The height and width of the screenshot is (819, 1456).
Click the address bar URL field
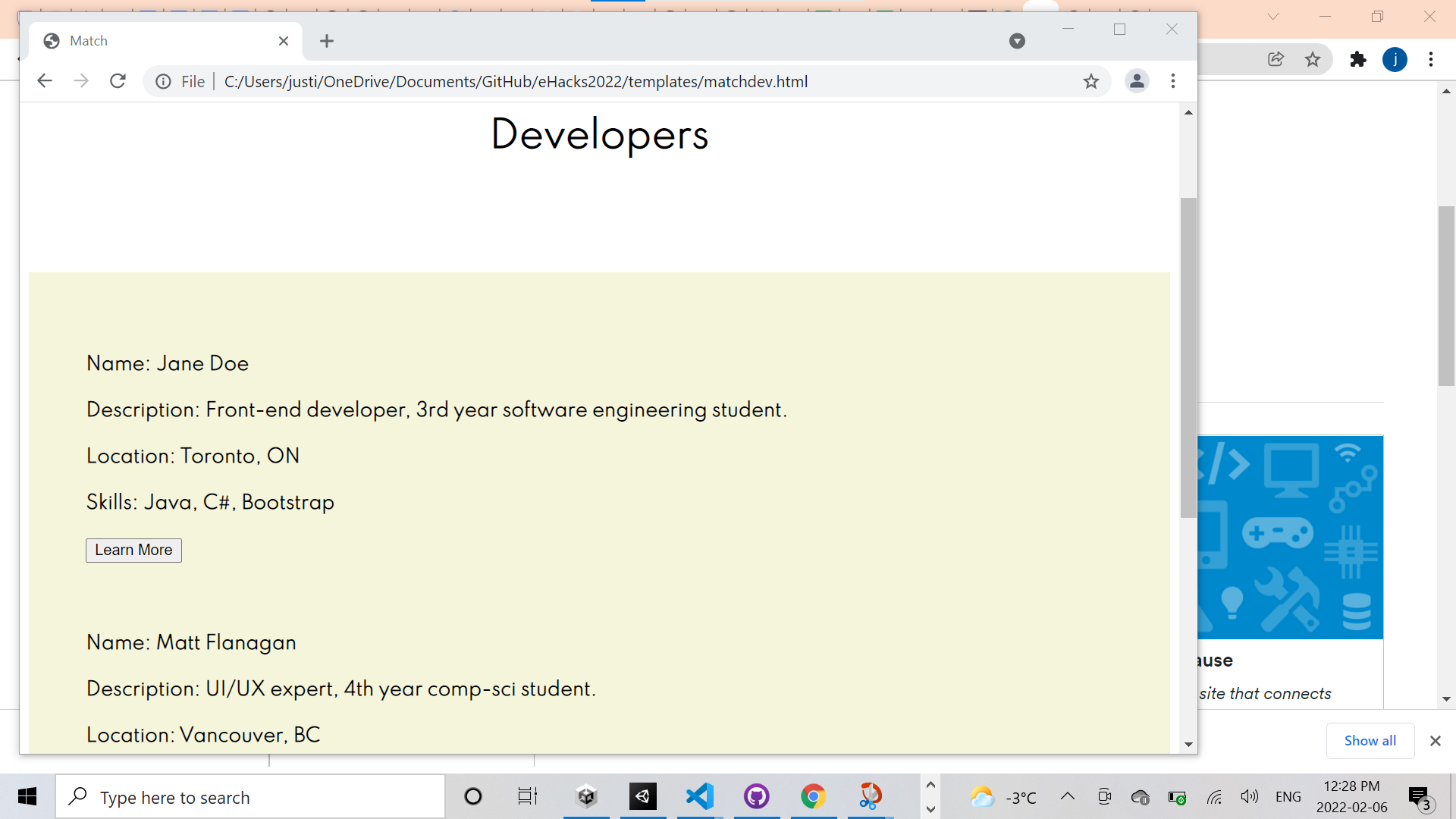(x=516, y=81)
